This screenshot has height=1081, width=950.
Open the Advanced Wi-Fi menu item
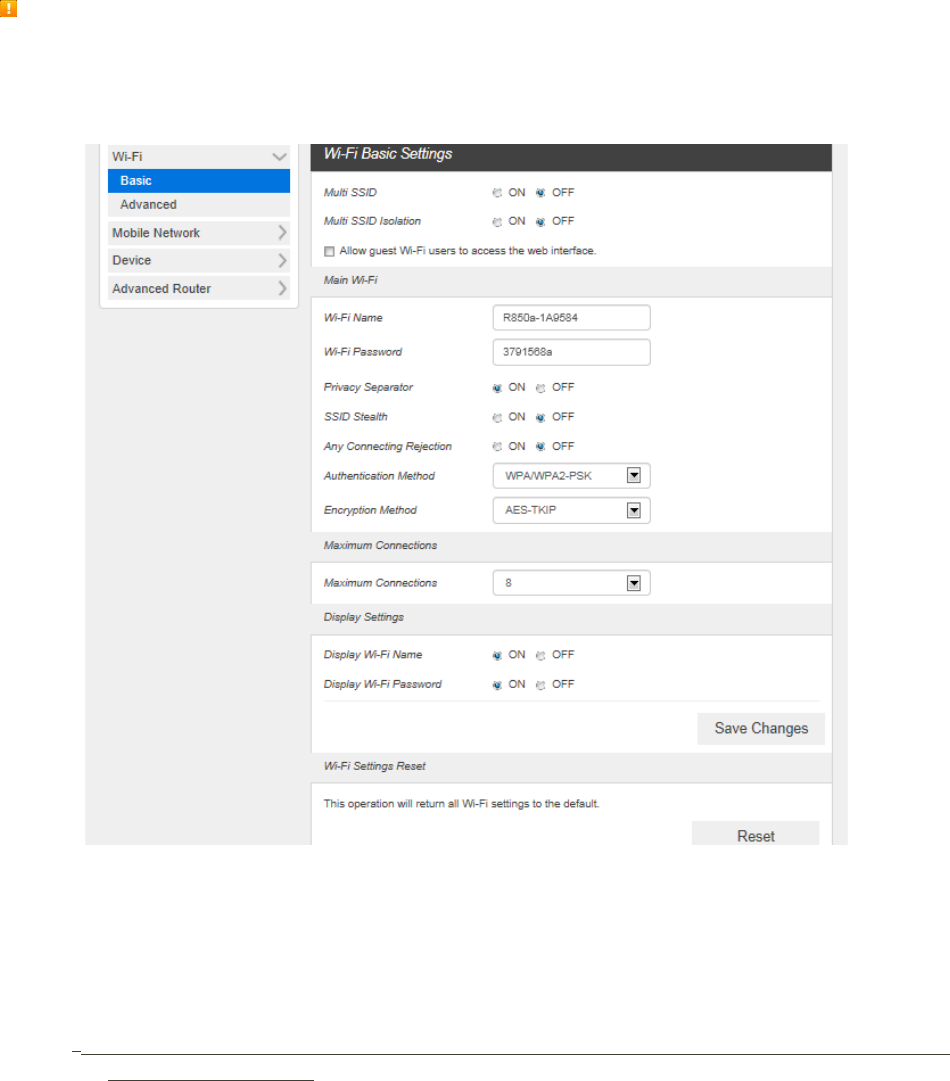coord(199,205)
